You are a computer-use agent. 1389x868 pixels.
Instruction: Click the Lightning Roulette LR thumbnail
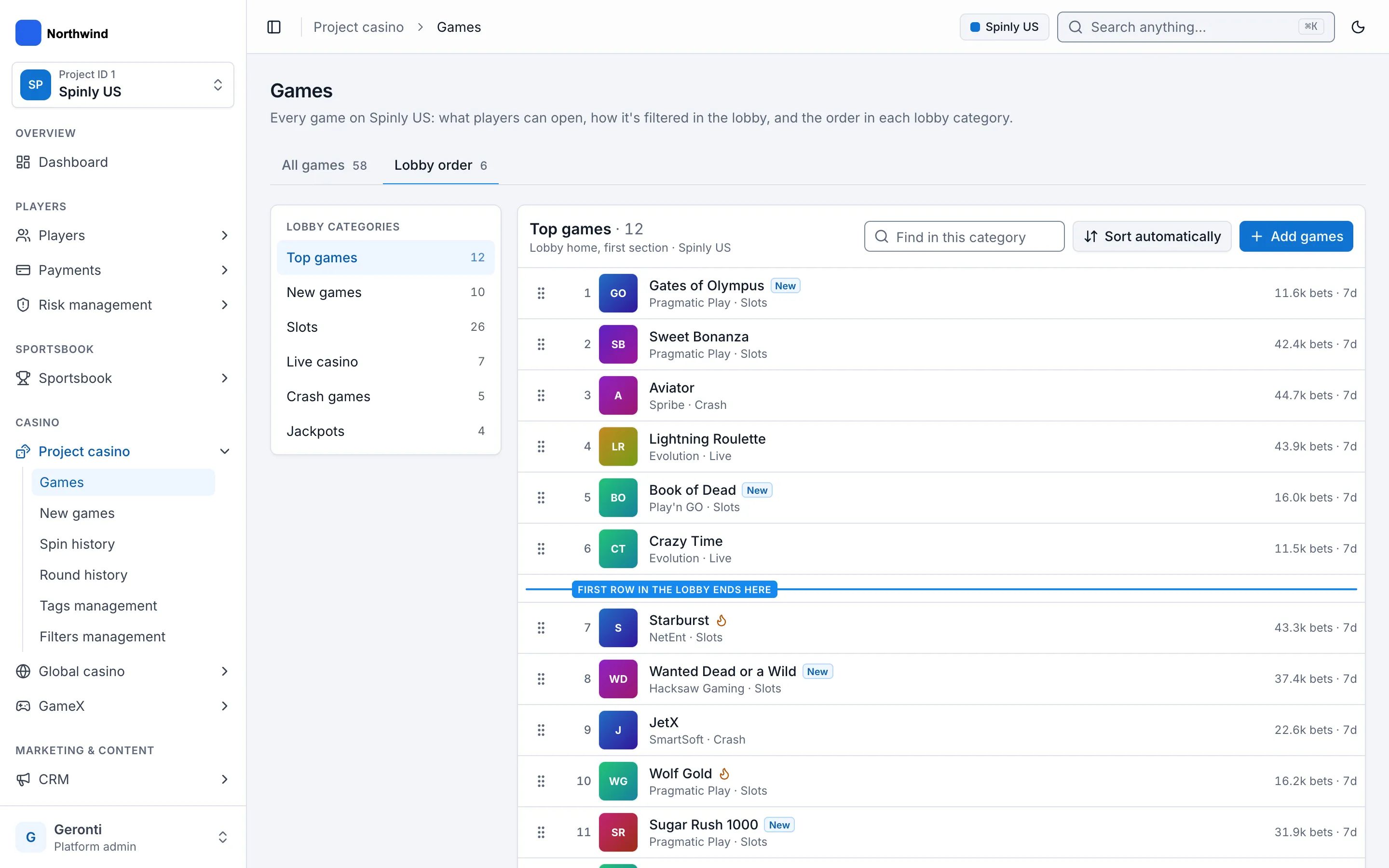[x=618, y=447]
